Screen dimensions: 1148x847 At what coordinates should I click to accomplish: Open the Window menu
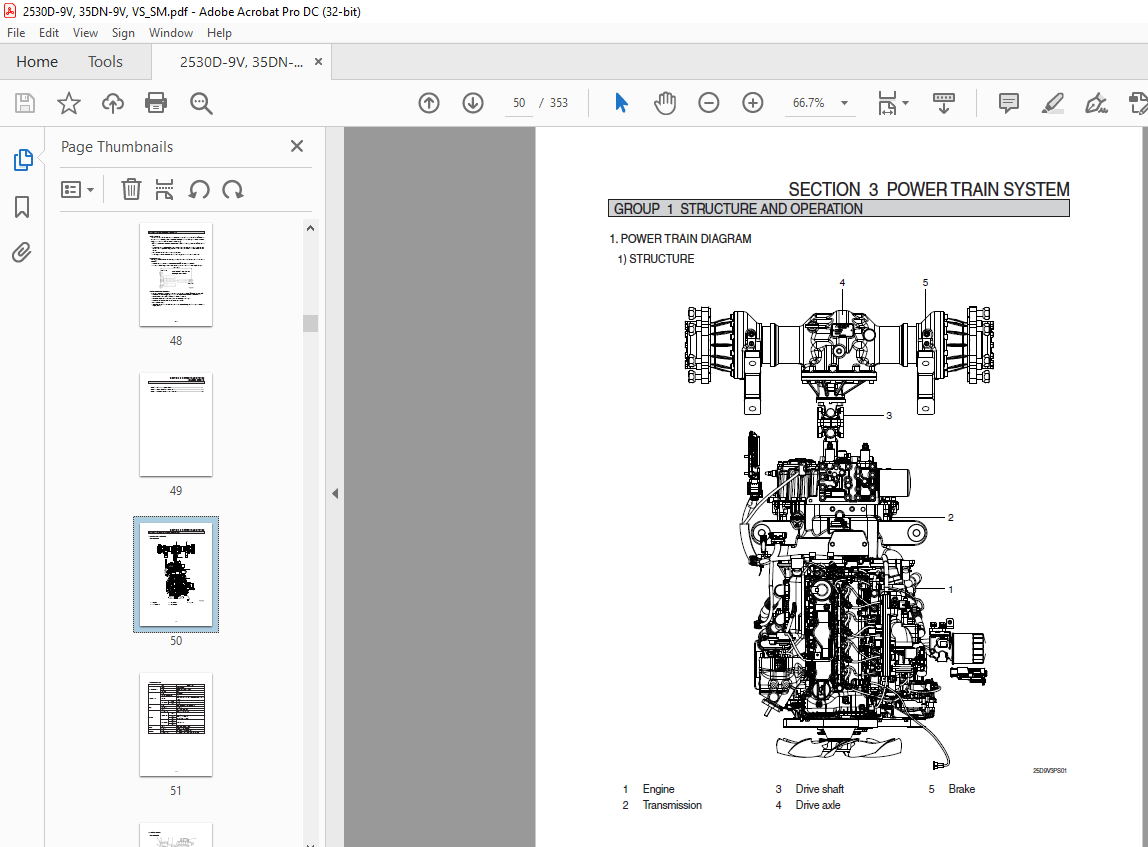tap(171, 33)
